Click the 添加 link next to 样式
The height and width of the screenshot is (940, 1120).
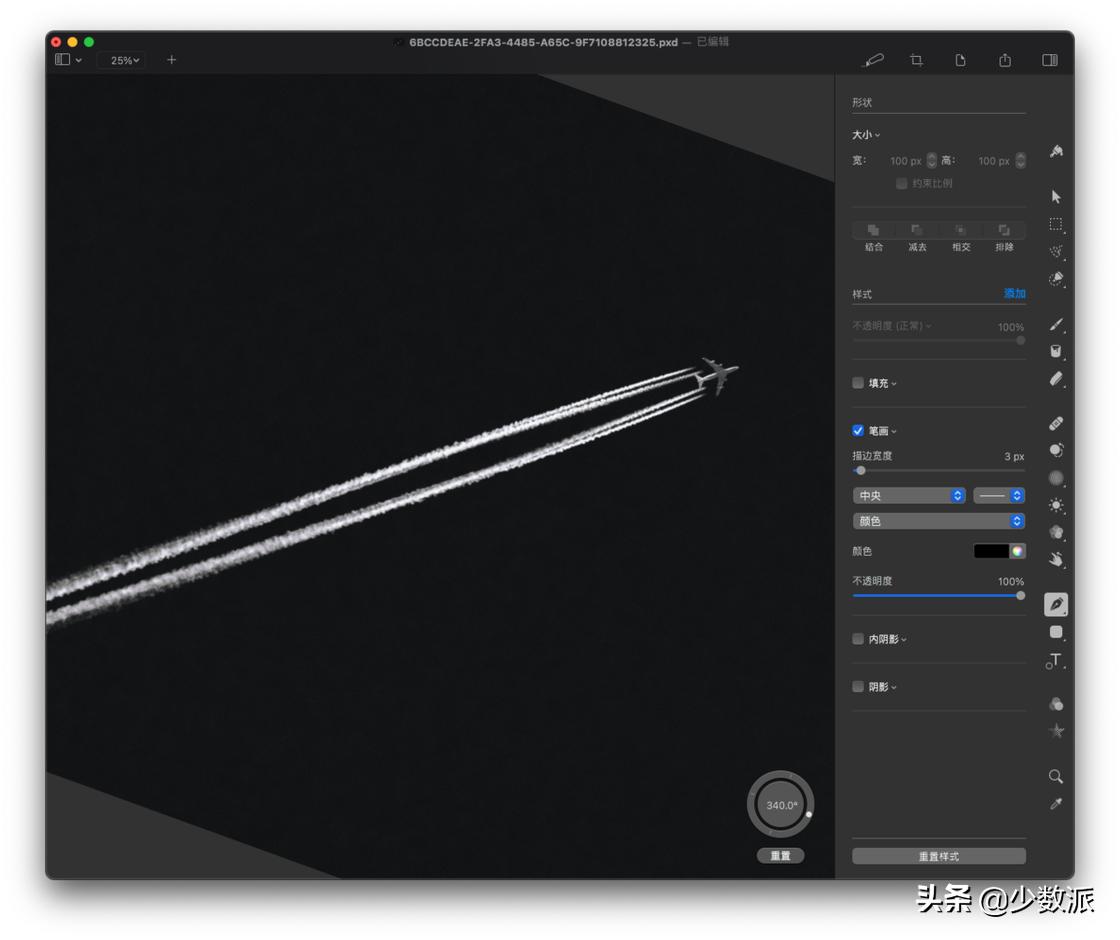point(1015,294)
